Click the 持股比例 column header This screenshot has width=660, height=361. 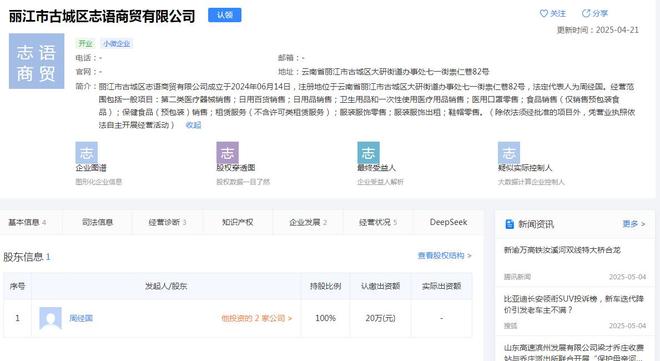pyautogui.click(x=325, y=286)
